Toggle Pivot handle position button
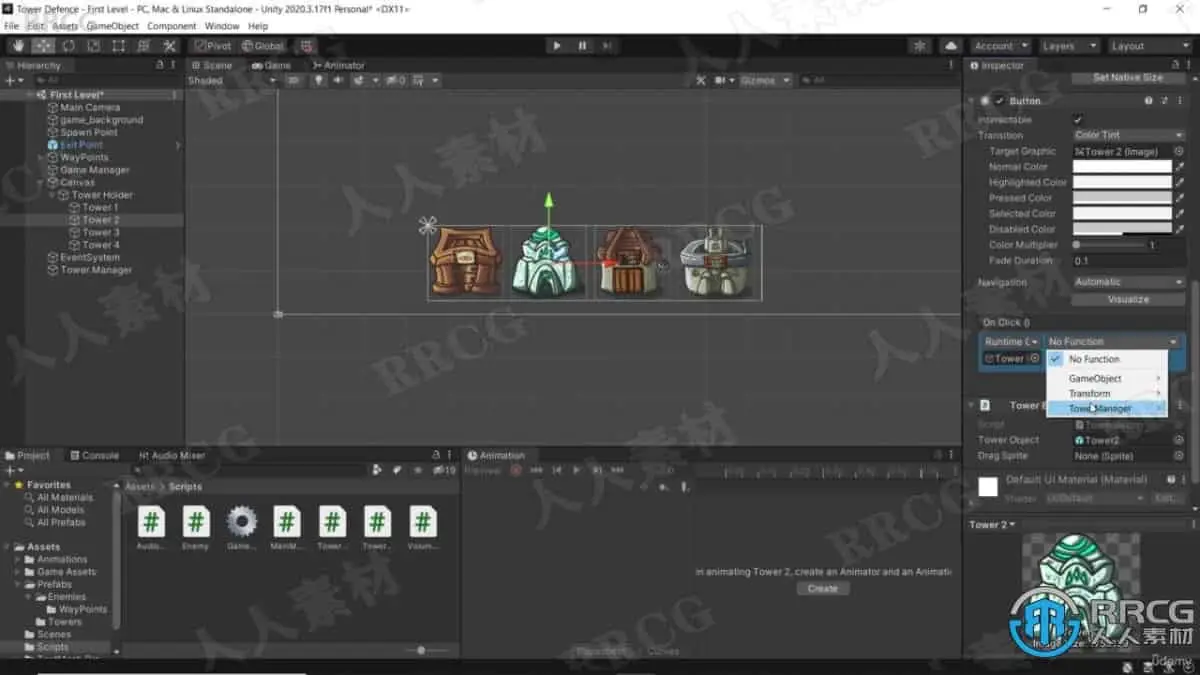Viewport: 1200px width, 675px height. coord(213,45)
